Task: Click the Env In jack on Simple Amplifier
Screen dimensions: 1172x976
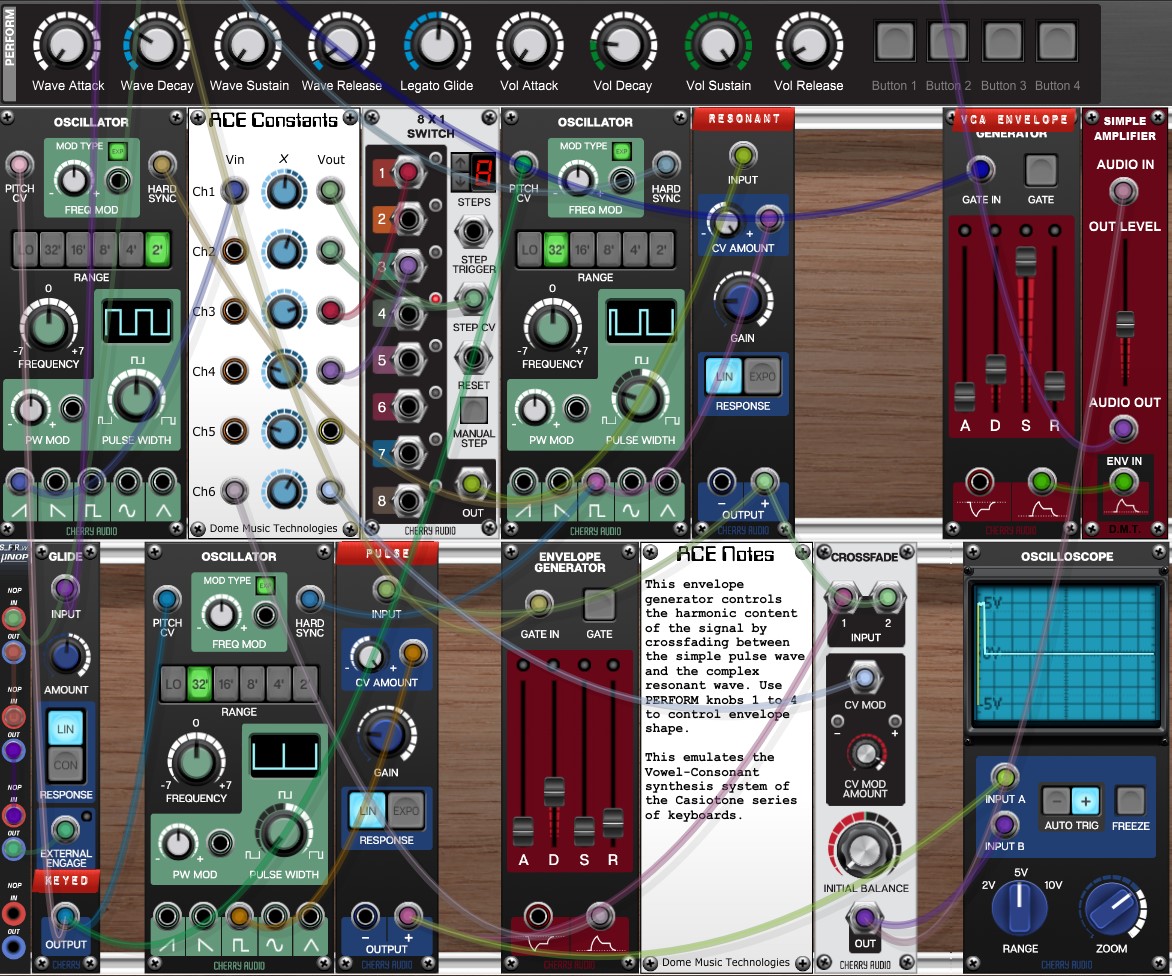Action: point(1123,483)
